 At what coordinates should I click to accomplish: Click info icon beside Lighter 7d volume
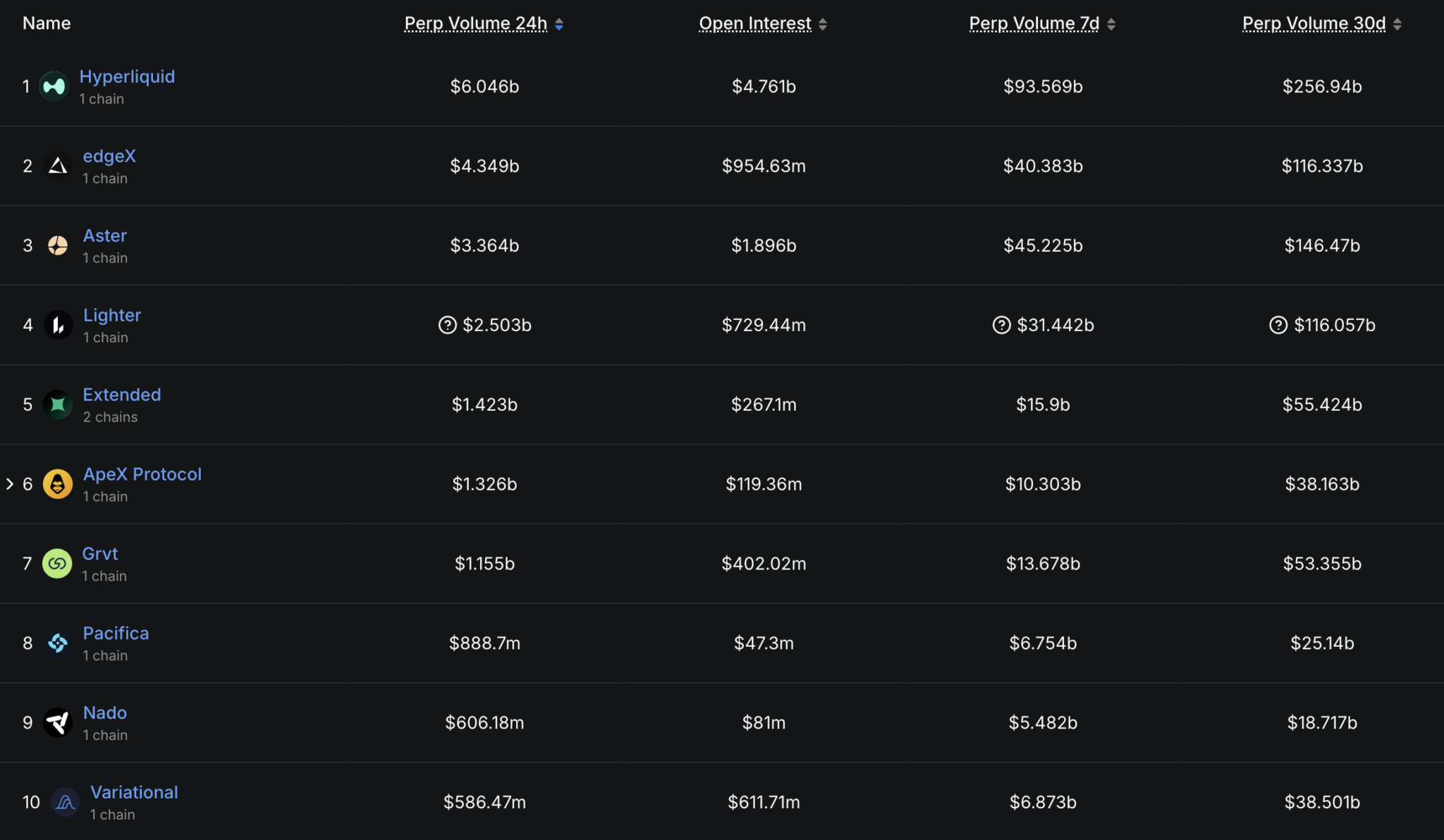[1001, 325]
